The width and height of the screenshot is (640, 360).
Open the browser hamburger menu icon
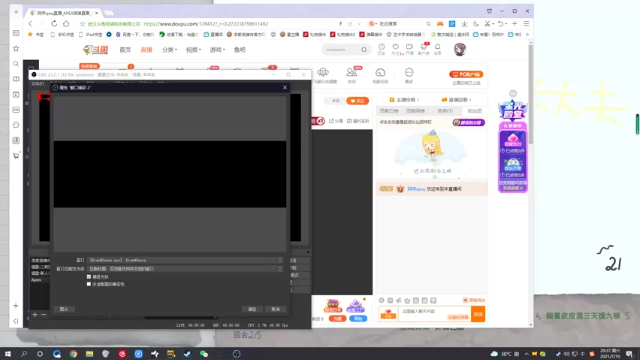click(527, 24)
